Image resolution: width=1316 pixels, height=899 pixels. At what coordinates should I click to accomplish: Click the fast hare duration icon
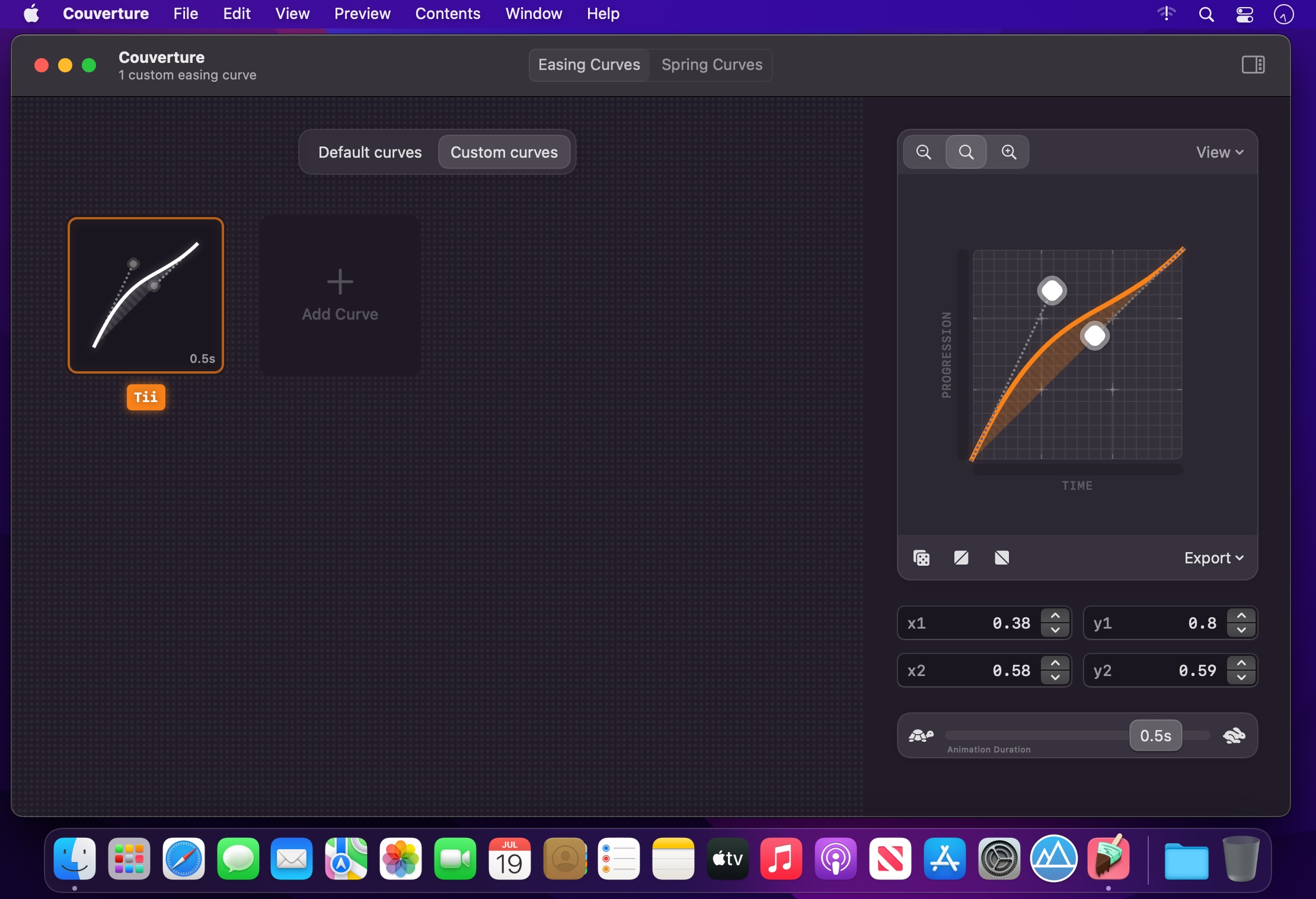[1234, 736]
